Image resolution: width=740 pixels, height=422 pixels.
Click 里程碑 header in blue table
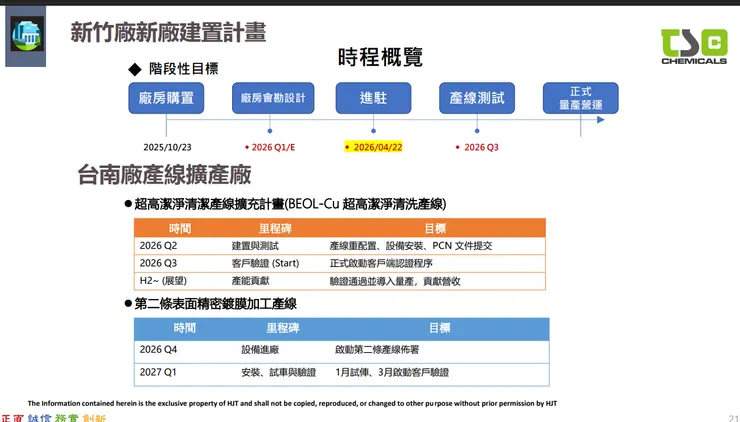(x=283, y=328)
